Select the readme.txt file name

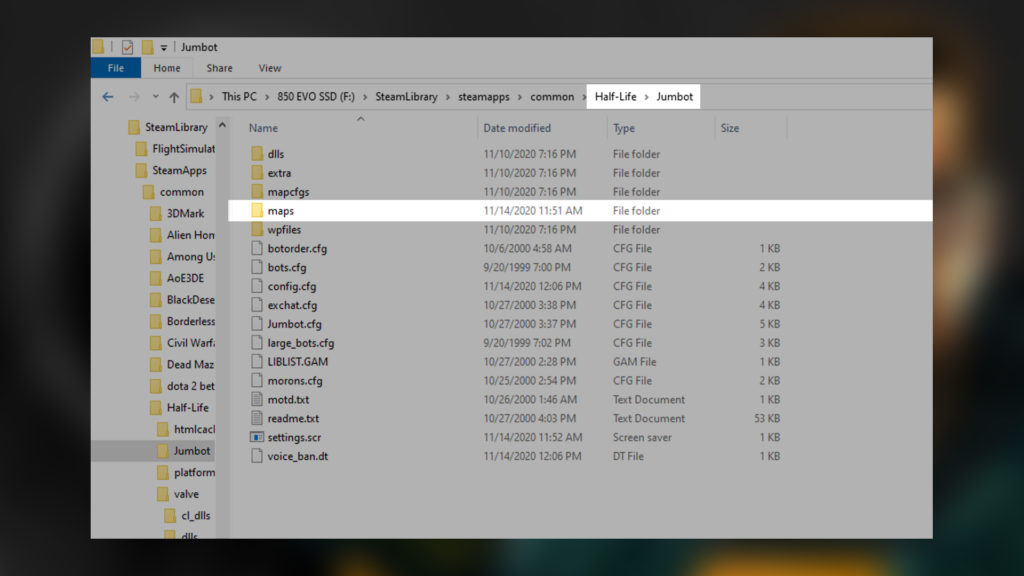pyautogui.click(x=293, y=419)
